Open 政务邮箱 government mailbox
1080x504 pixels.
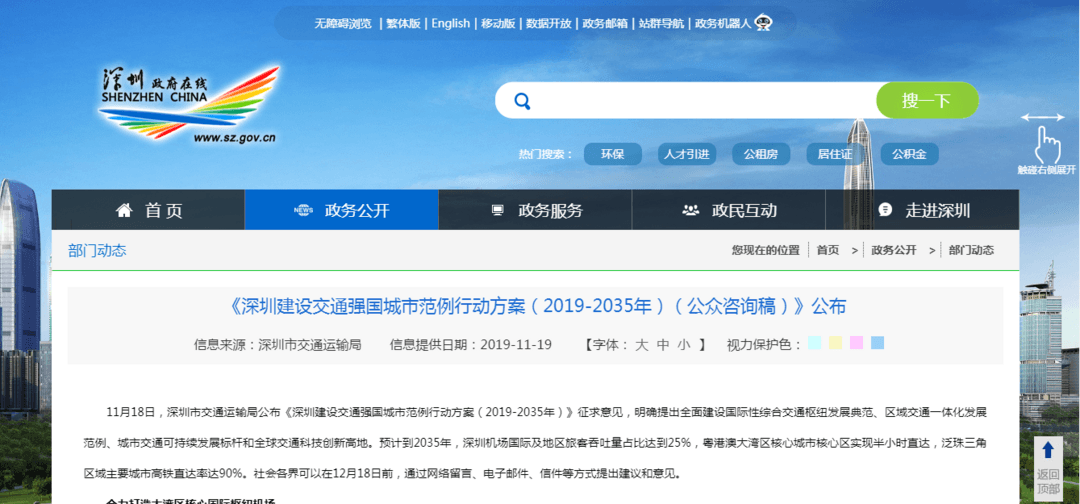coord(605,23)
